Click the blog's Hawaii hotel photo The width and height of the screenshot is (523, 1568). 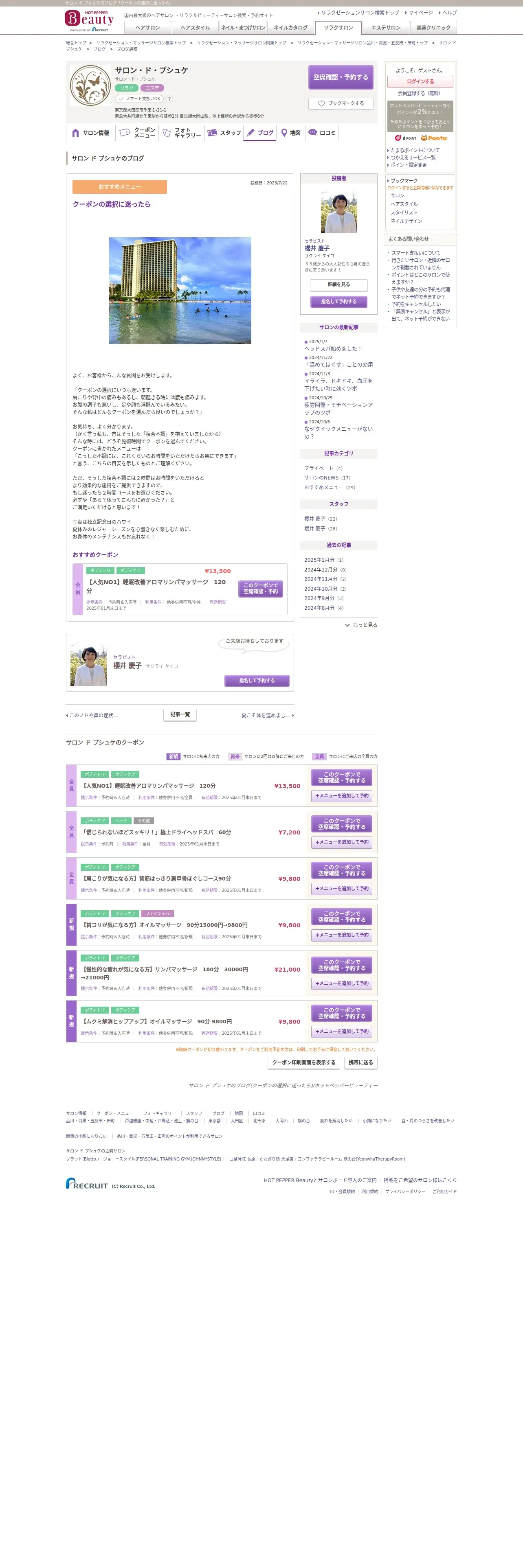pos(180,290)
